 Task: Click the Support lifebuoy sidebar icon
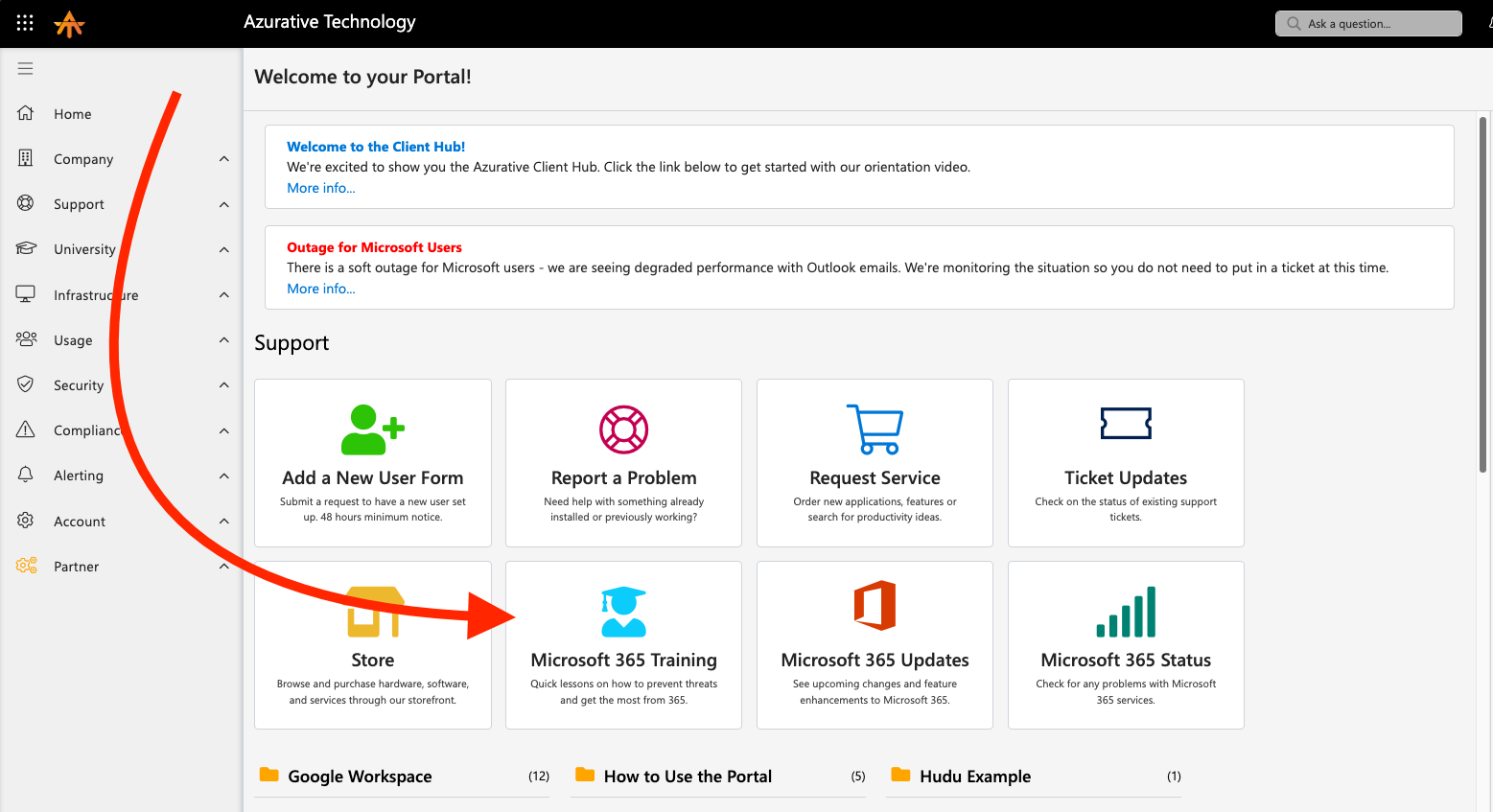26,203
